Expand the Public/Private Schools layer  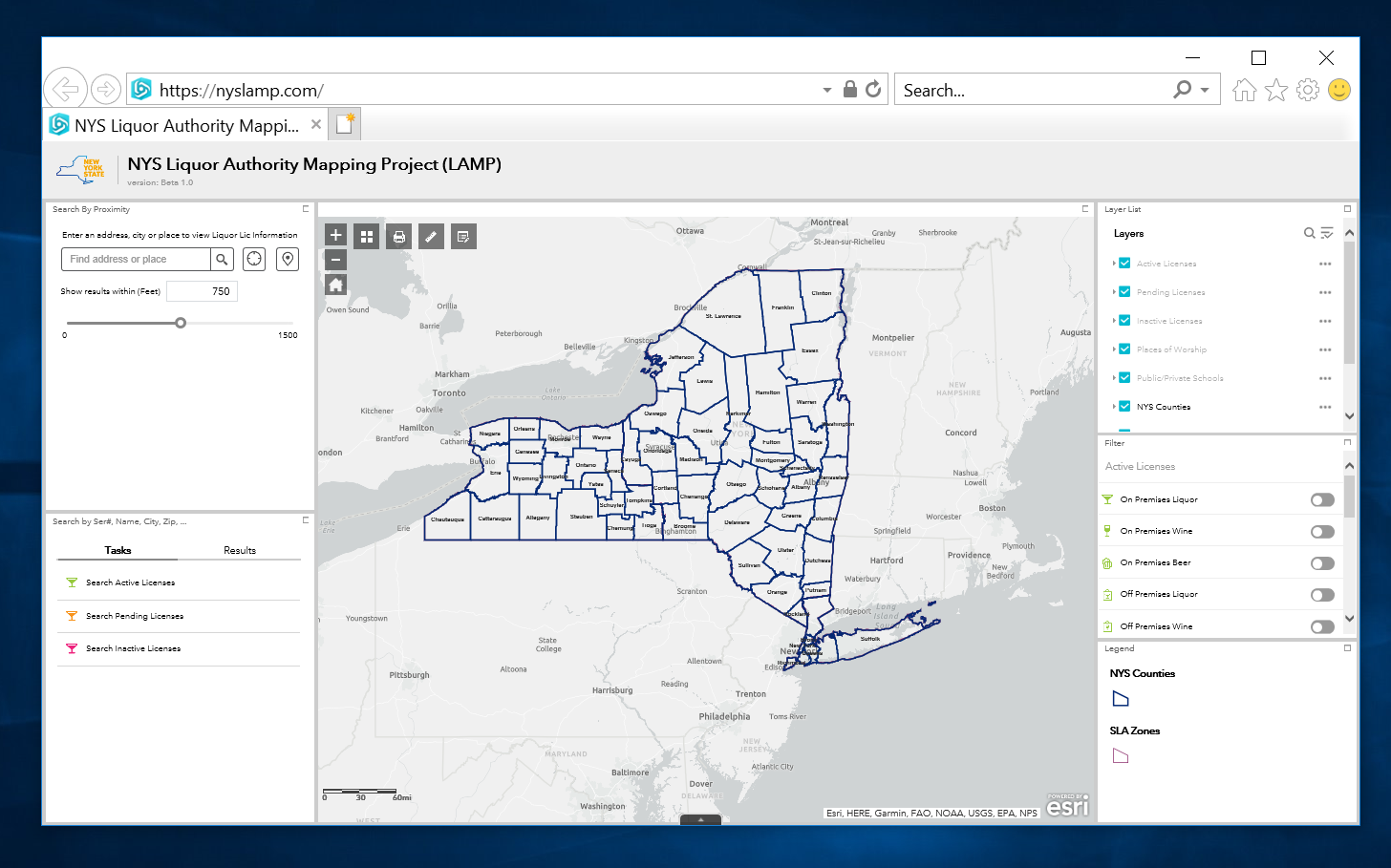pos(1114,378)
